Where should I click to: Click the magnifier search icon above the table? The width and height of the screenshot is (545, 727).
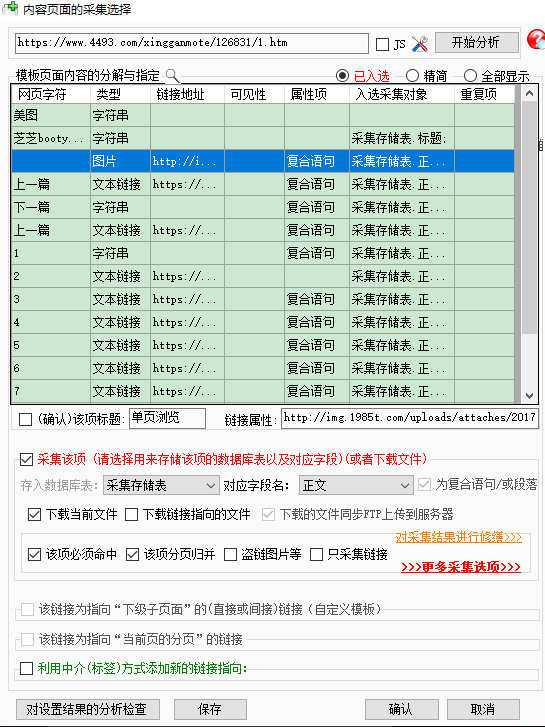(x=172, y=75)
